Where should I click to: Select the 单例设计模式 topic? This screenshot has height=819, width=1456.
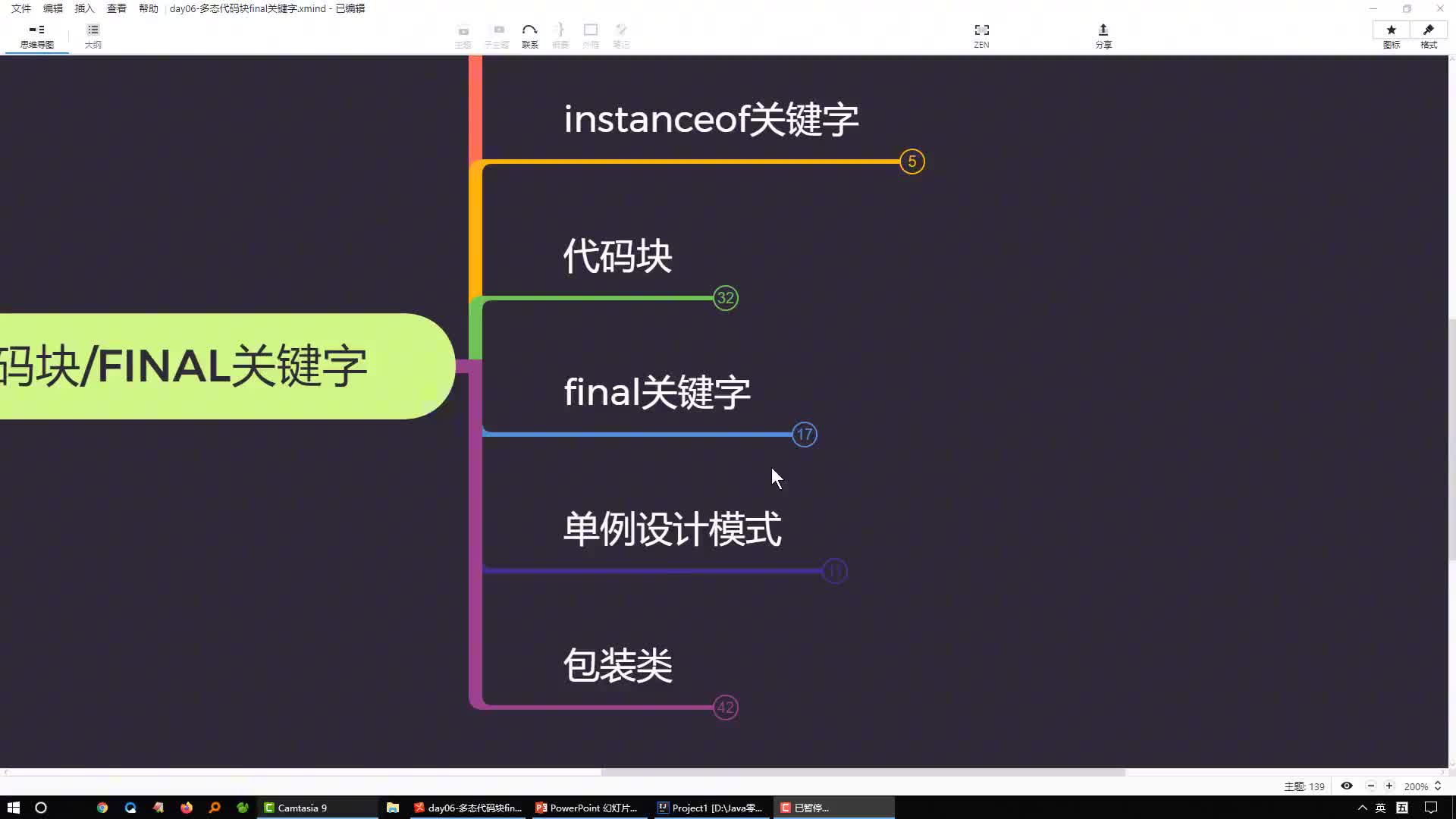(x=672, y=529)
